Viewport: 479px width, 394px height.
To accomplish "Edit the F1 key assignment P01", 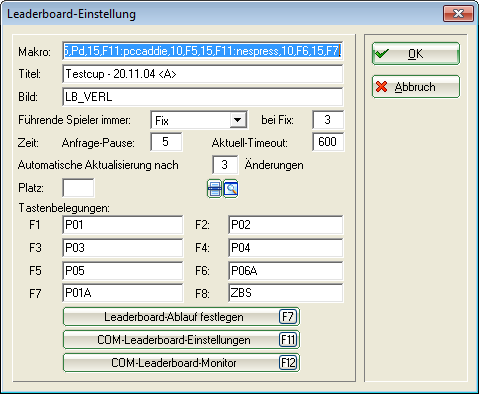I will click(122, 225).
